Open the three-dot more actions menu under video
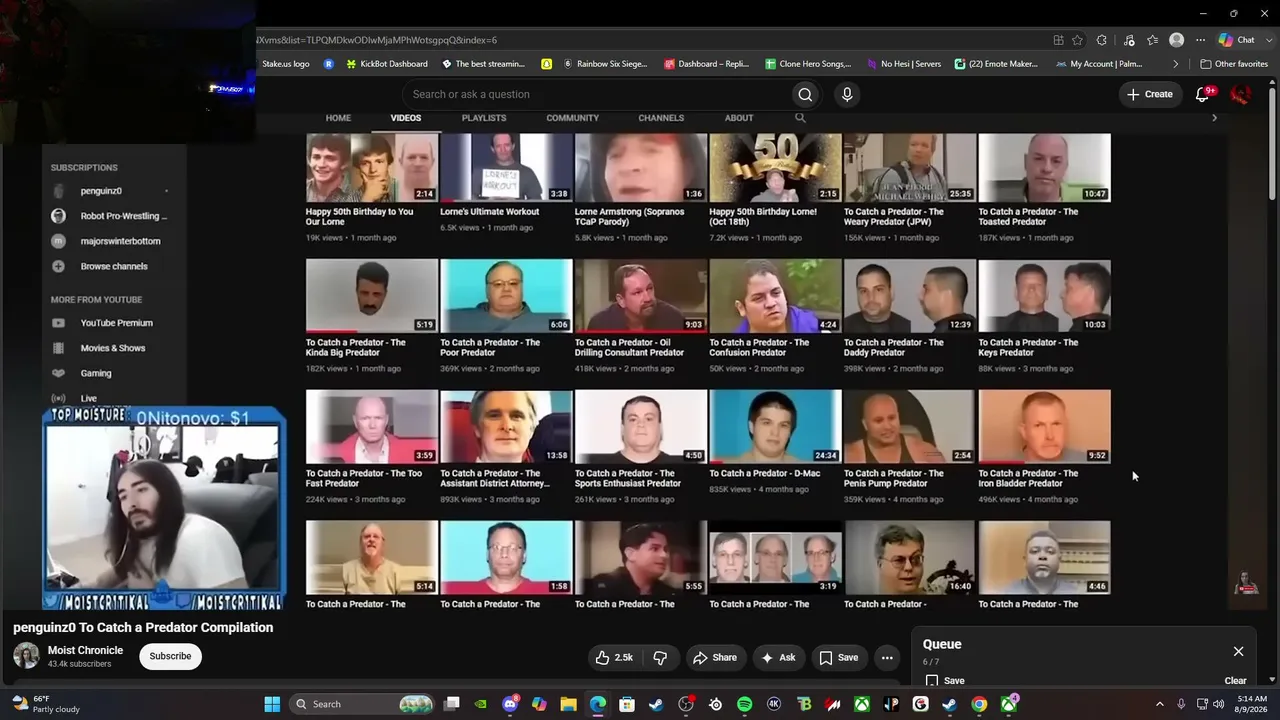1280x720 pixels. pos(887,657)
